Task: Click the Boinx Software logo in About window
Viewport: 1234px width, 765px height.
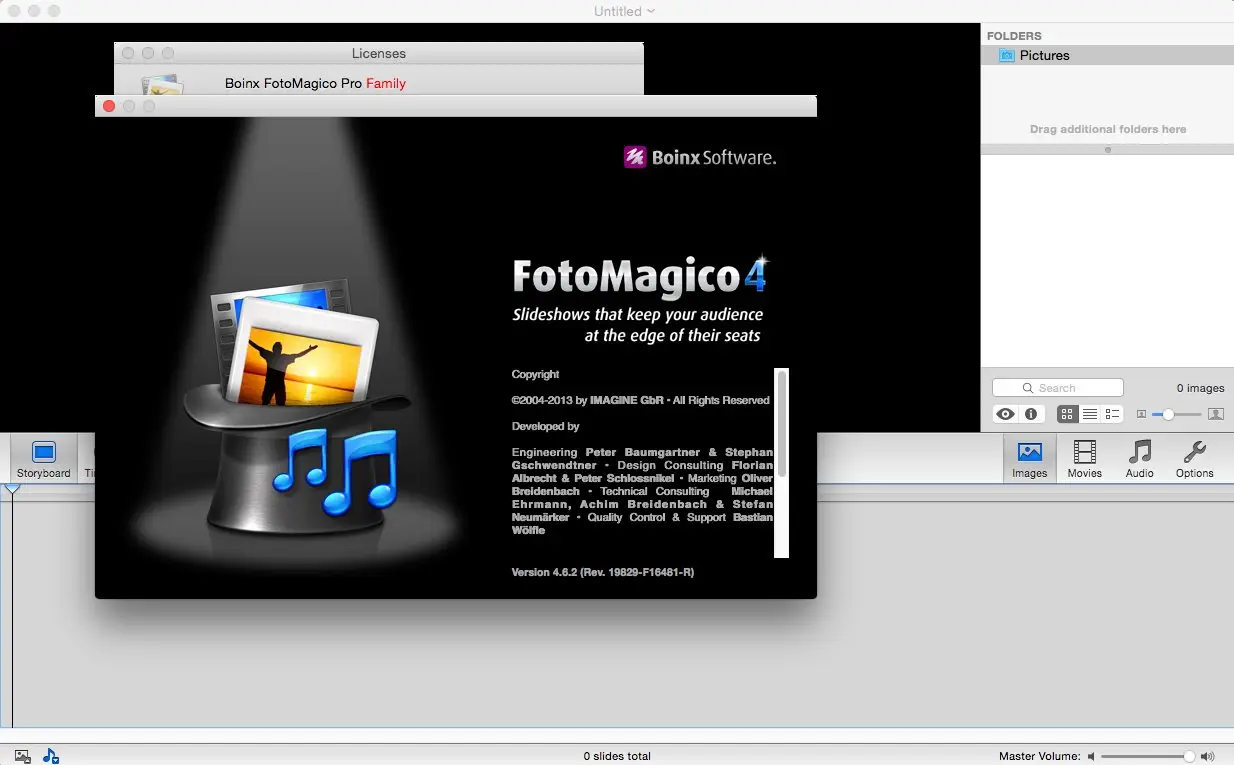Action: 699,157
